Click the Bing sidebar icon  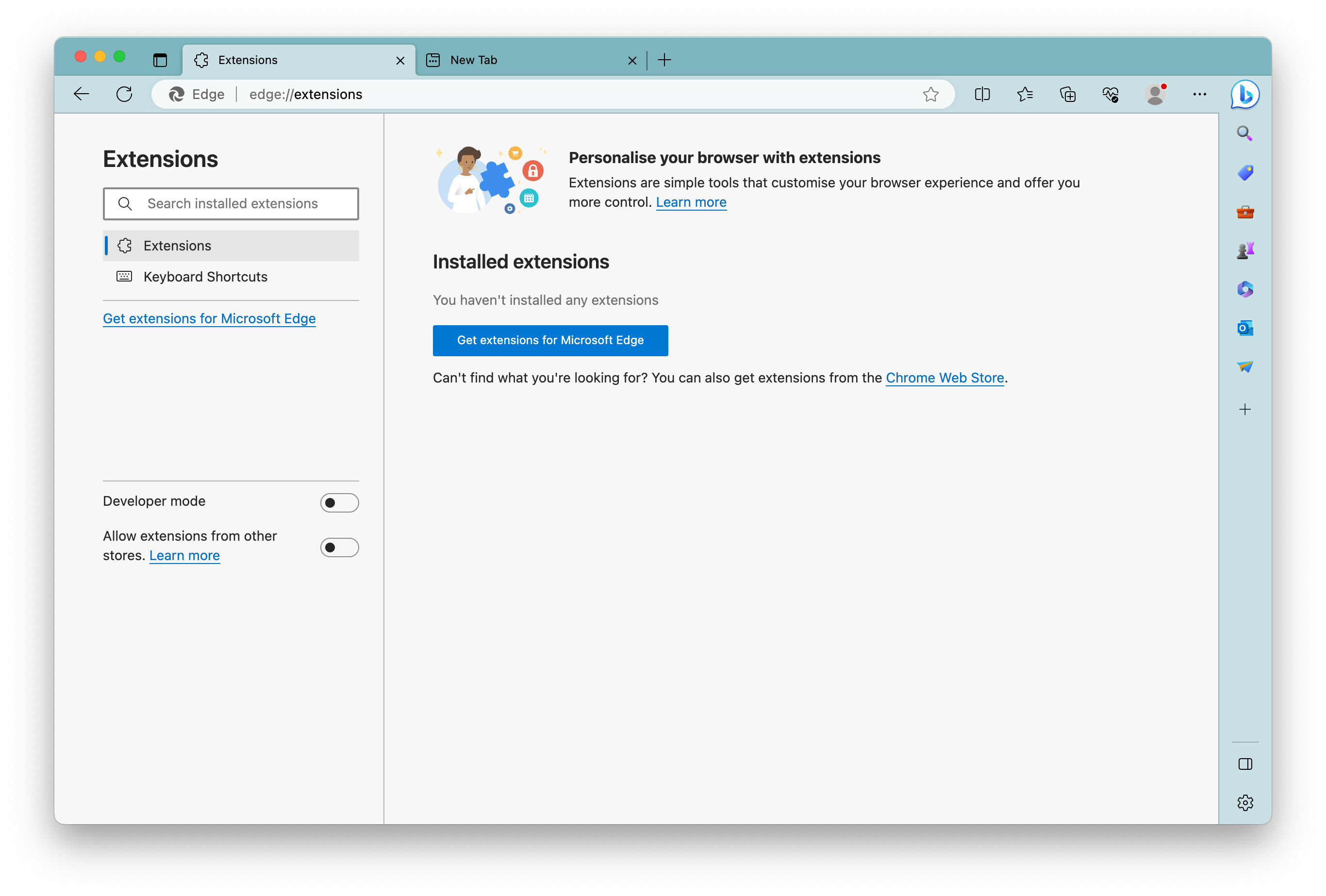point(1246,94)
